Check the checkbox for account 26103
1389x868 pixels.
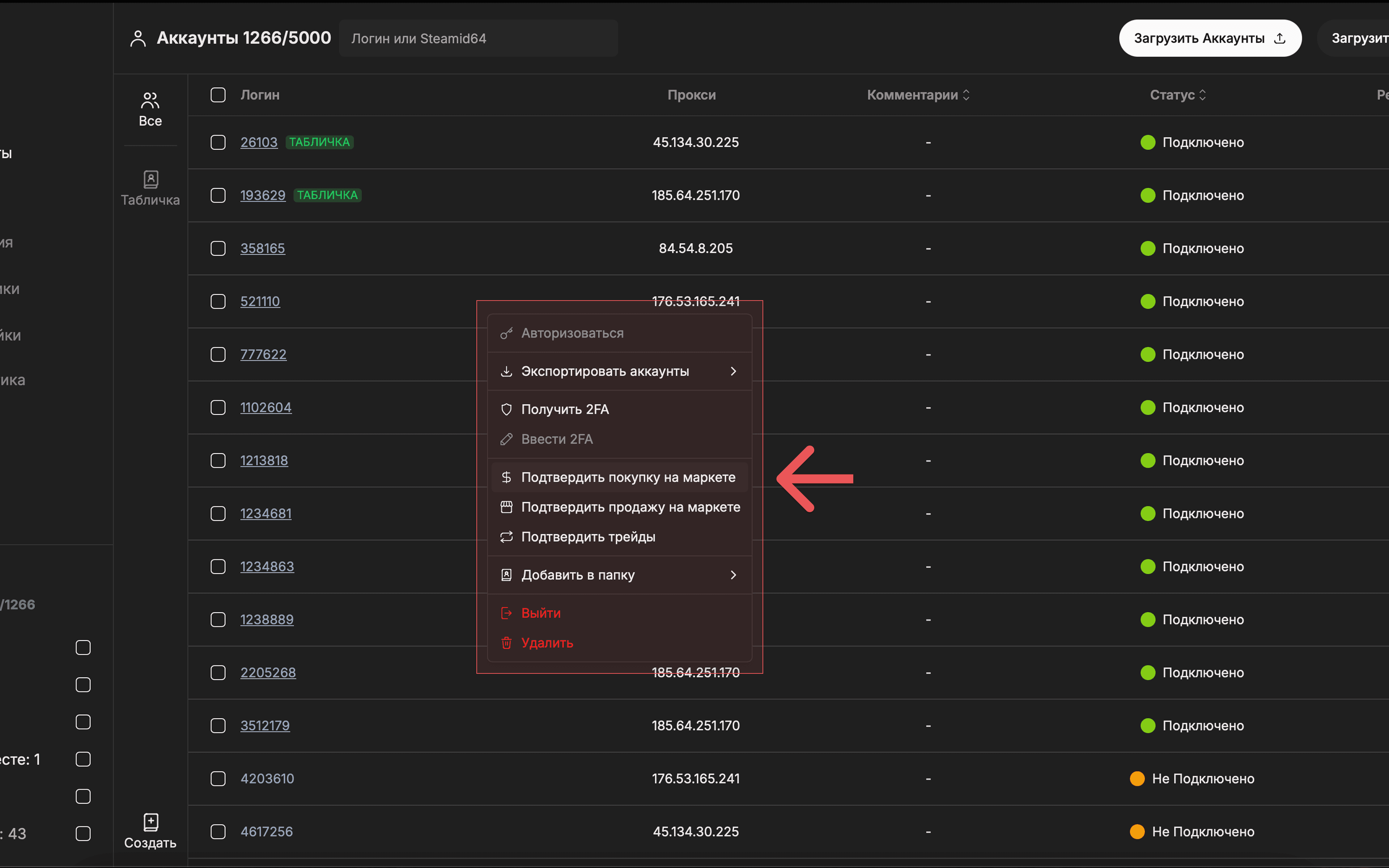[x=218, y=142]
